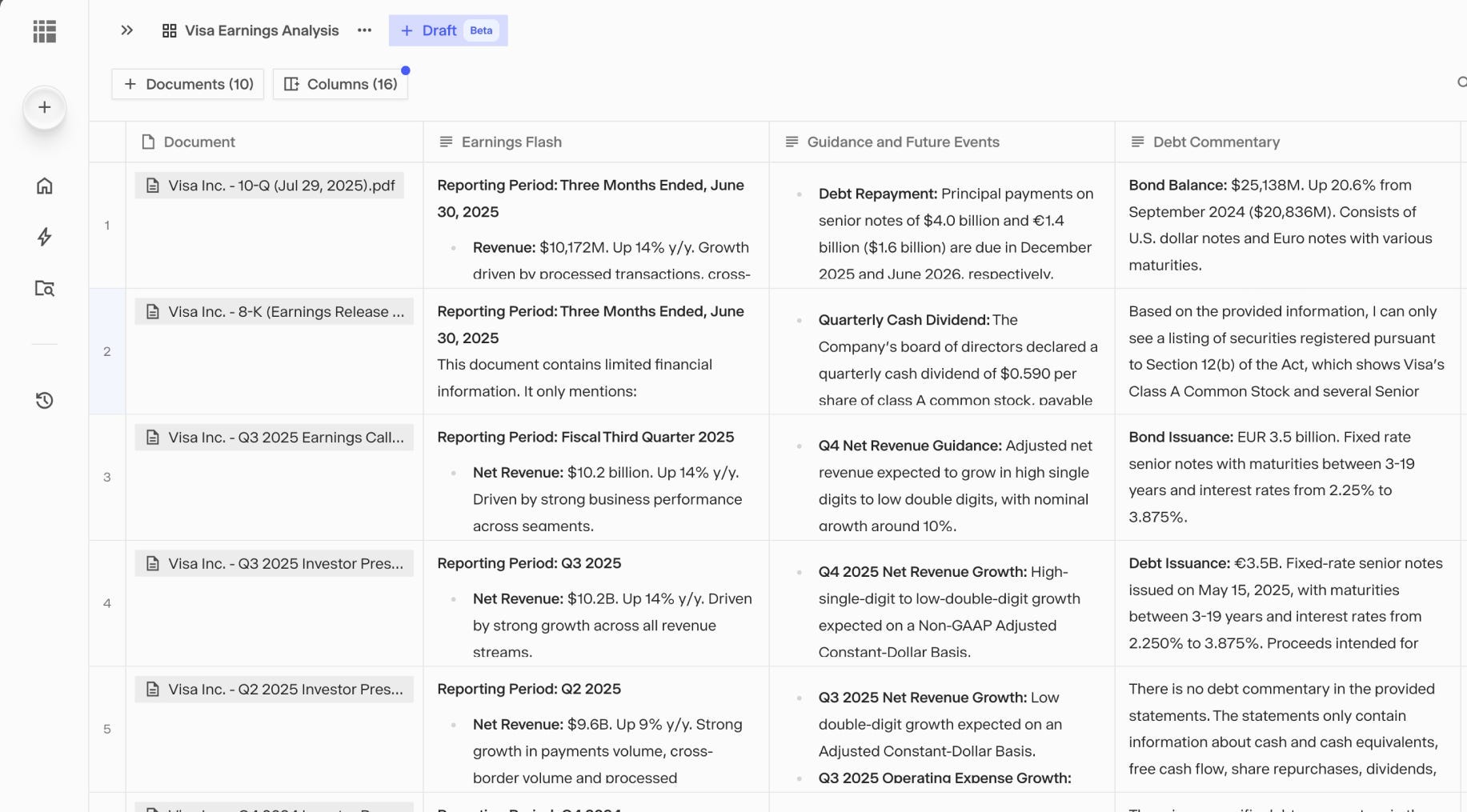Open the three-dot menu beside Visa Earnings Analysis

click(x=364, y=30)
